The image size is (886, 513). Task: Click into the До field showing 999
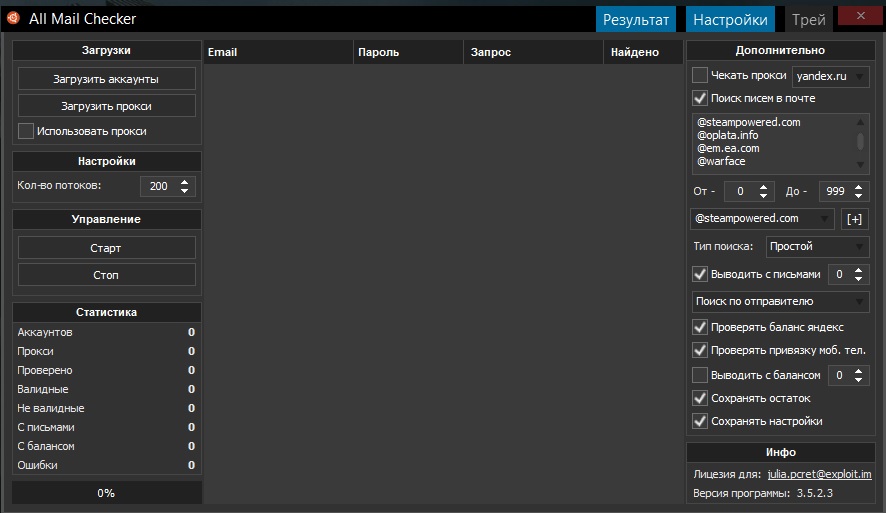tap(835, 192)
